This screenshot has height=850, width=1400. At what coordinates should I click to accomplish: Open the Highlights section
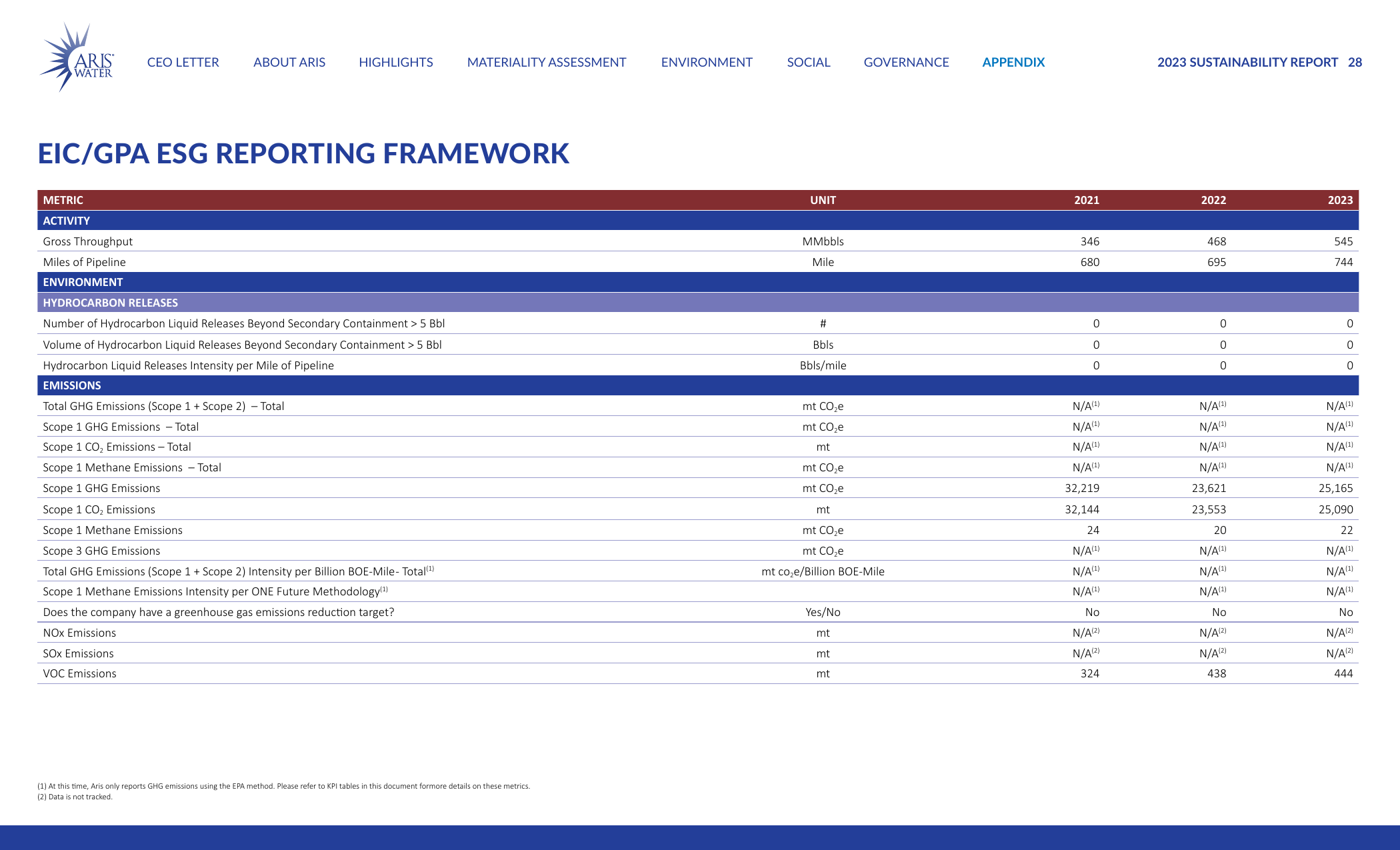click(396, 62)
